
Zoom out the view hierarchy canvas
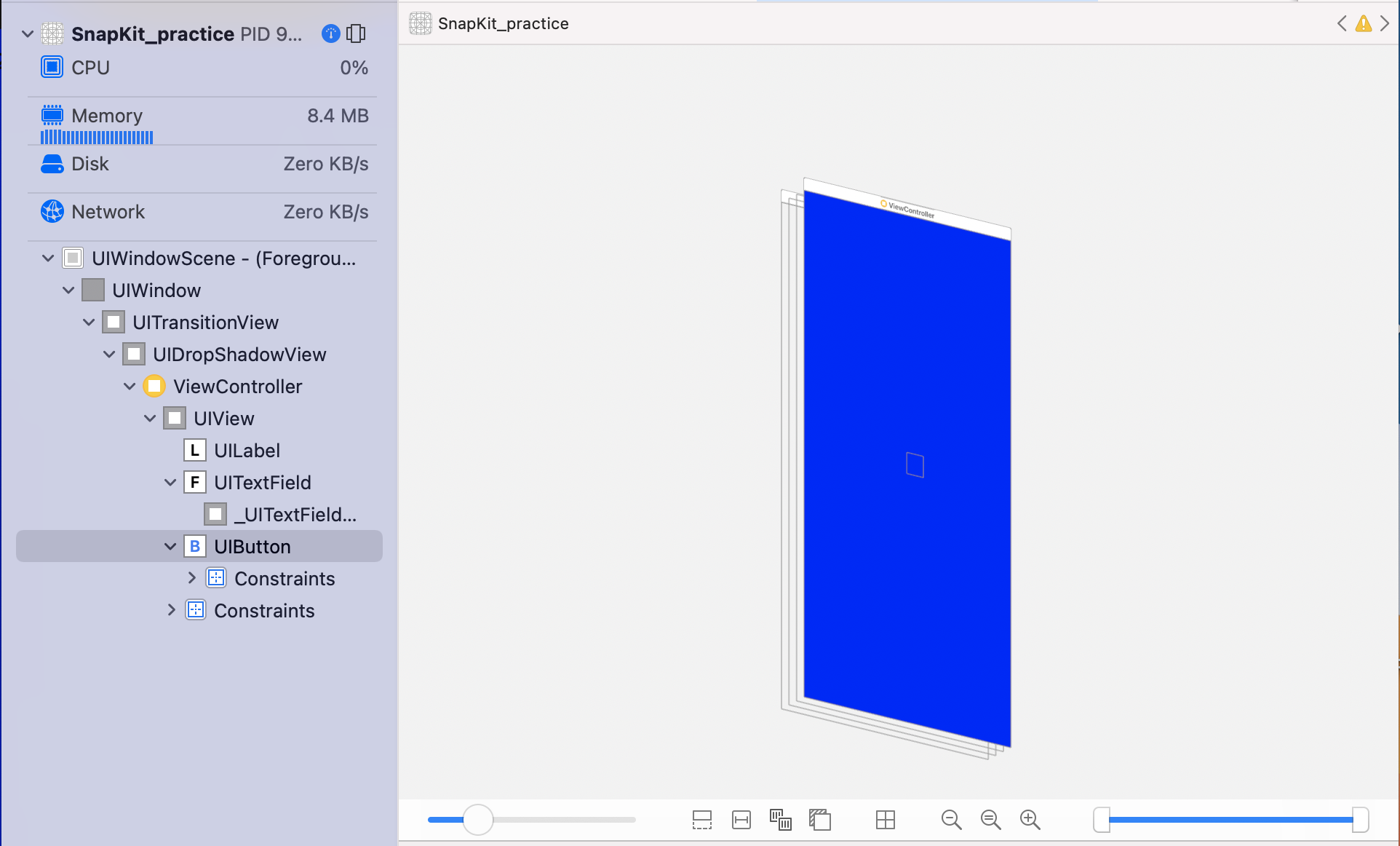(x=951, y=820)
